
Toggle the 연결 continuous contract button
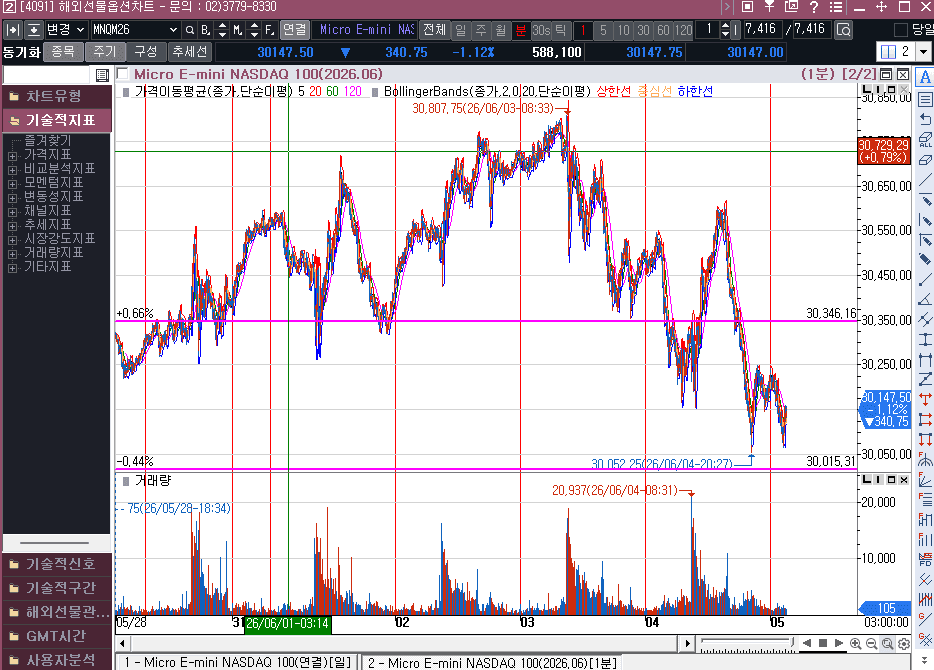[294, 30]
